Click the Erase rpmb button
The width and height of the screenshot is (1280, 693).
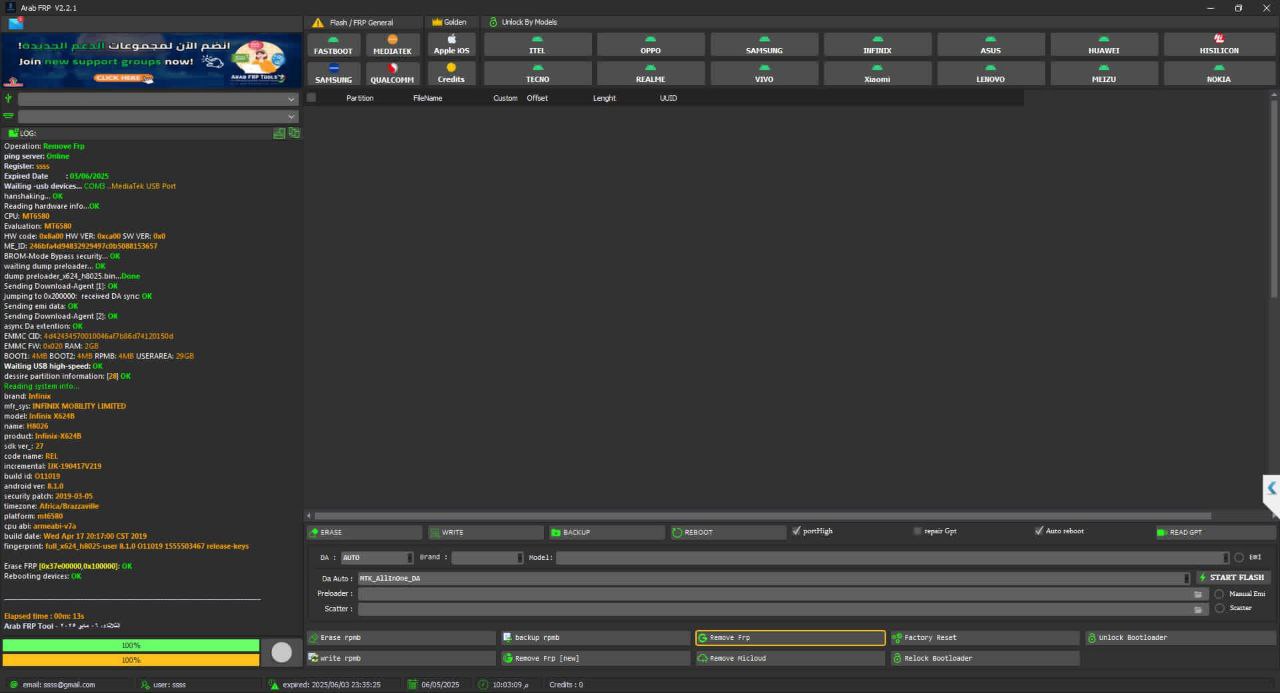click(401, 637)
